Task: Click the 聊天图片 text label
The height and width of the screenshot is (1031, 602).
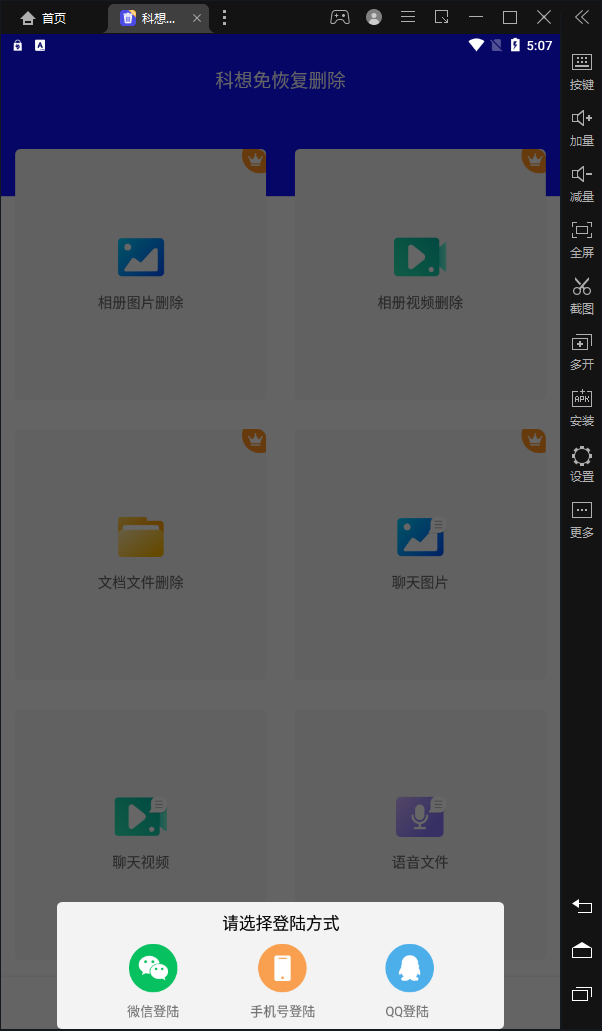Action: point(420,583)
